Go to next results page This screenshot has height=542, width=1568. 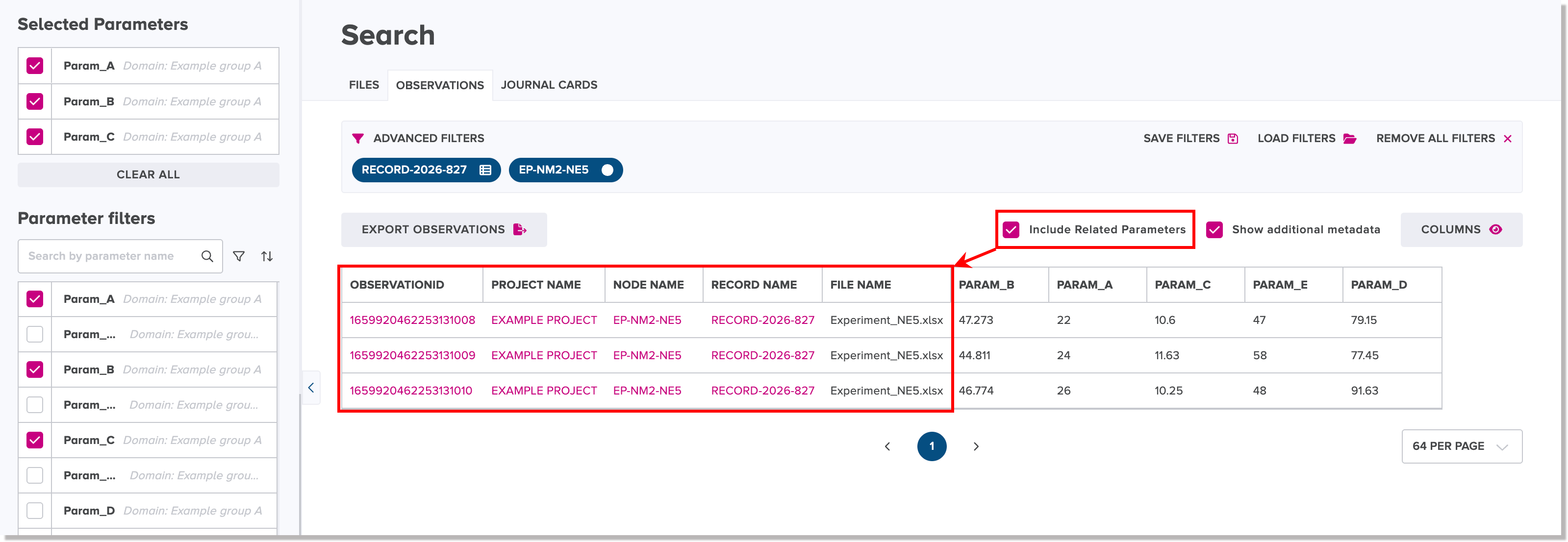click(x=976, y=446)
